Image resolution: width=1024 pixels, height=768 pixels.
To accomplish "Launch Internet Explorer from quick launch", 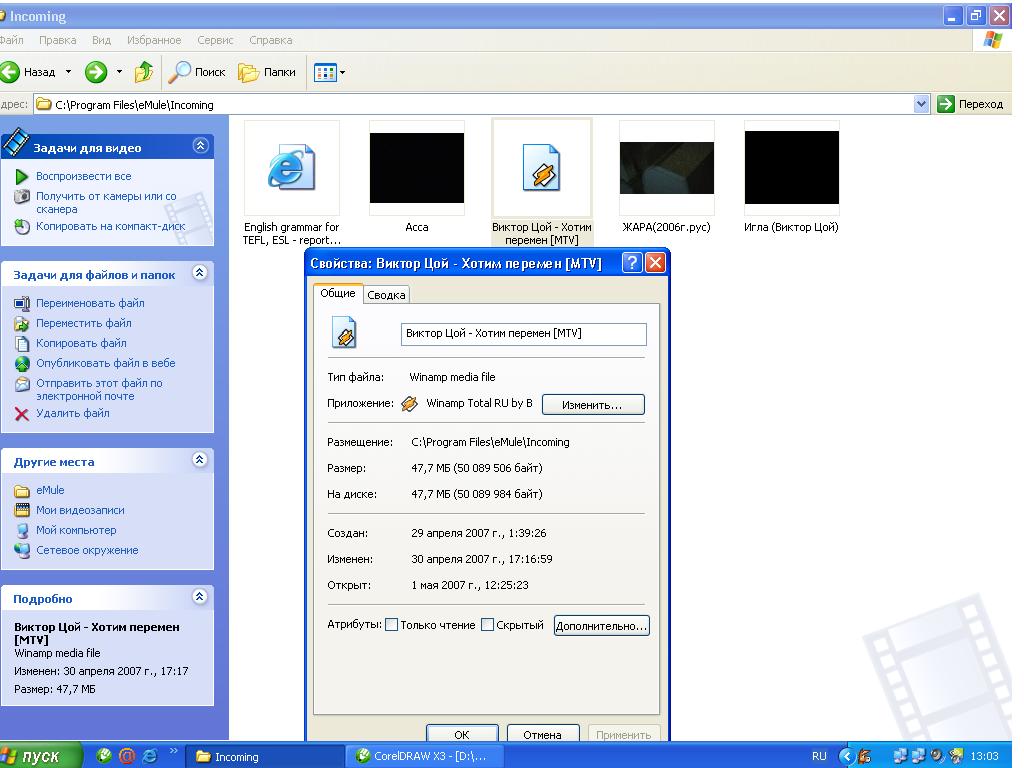I will click(x=150, y=756).
